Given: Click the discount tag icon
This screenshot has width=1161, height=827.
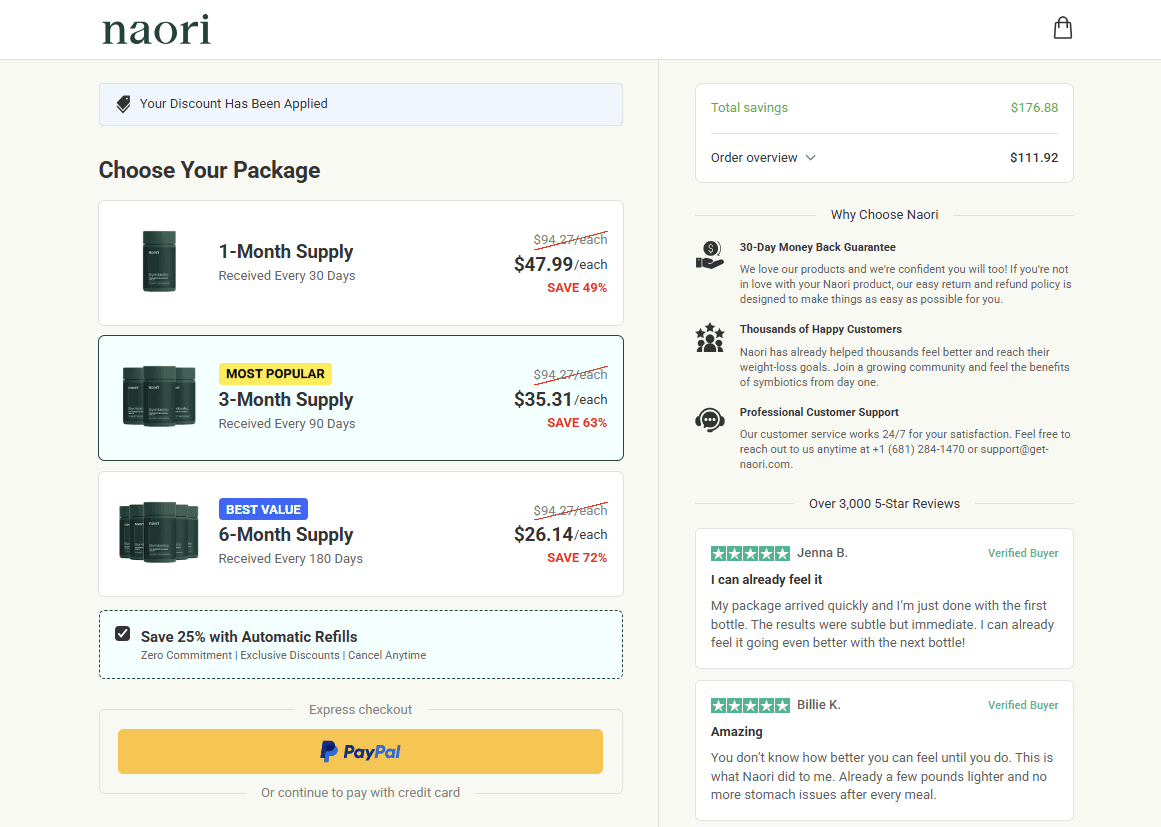Looking at the screenshot, I should coord(124,104).
